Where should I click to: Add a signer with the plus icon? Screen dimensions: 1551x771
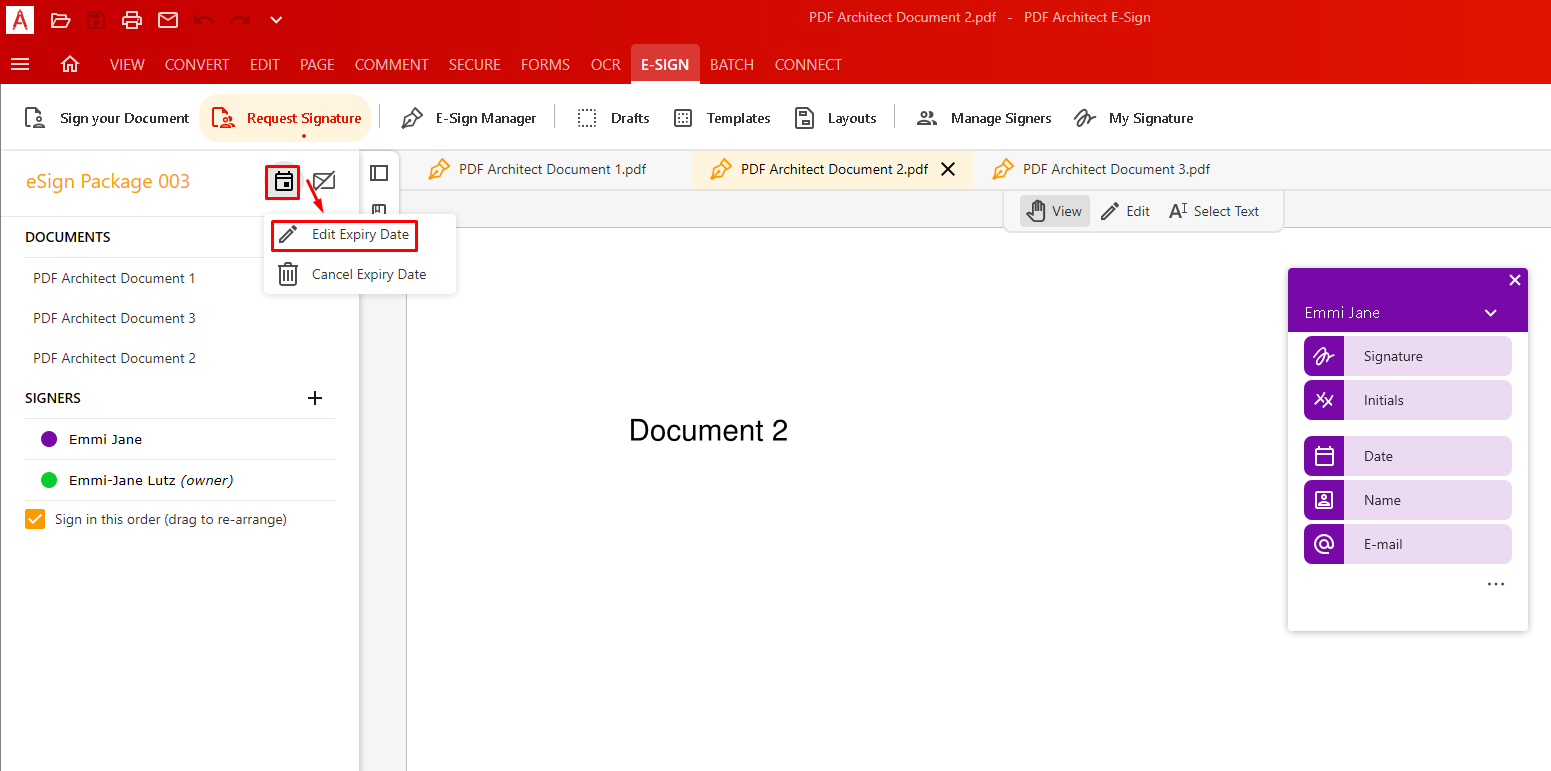(x=315, y=398)
